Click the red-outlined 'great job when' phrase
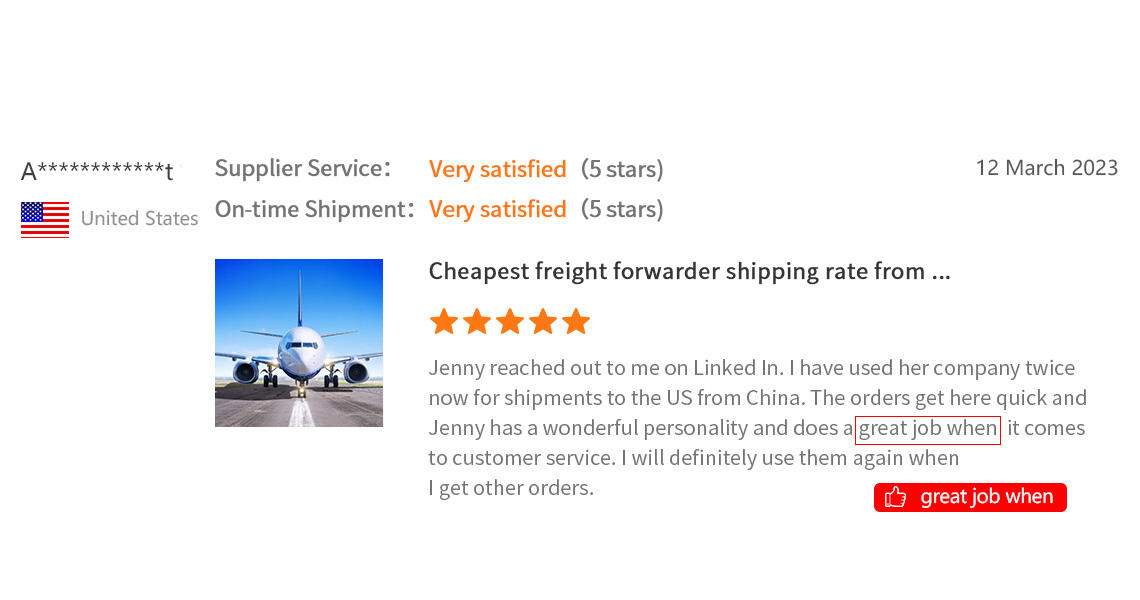 pos(928,429)
